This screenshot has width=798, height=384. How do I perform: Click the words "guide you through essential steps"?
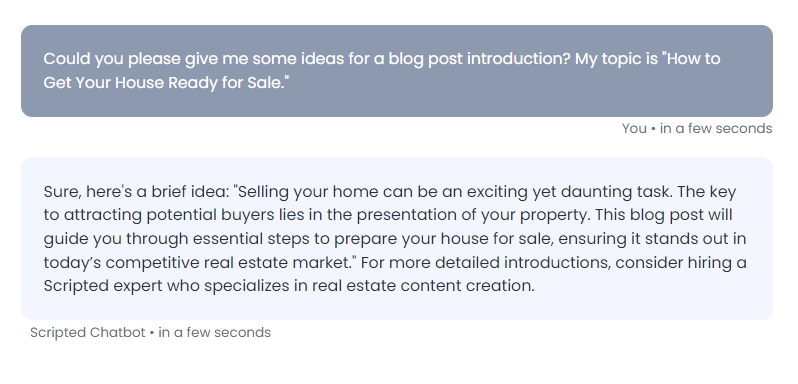pyautogui.click(x=180, y=239)
